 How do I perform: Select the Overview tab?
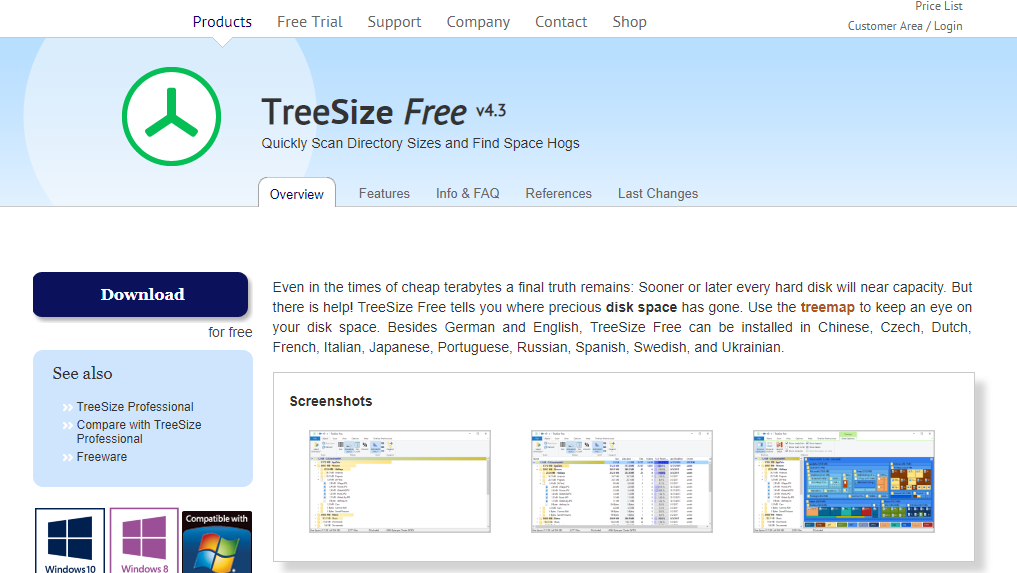(296, 194)
